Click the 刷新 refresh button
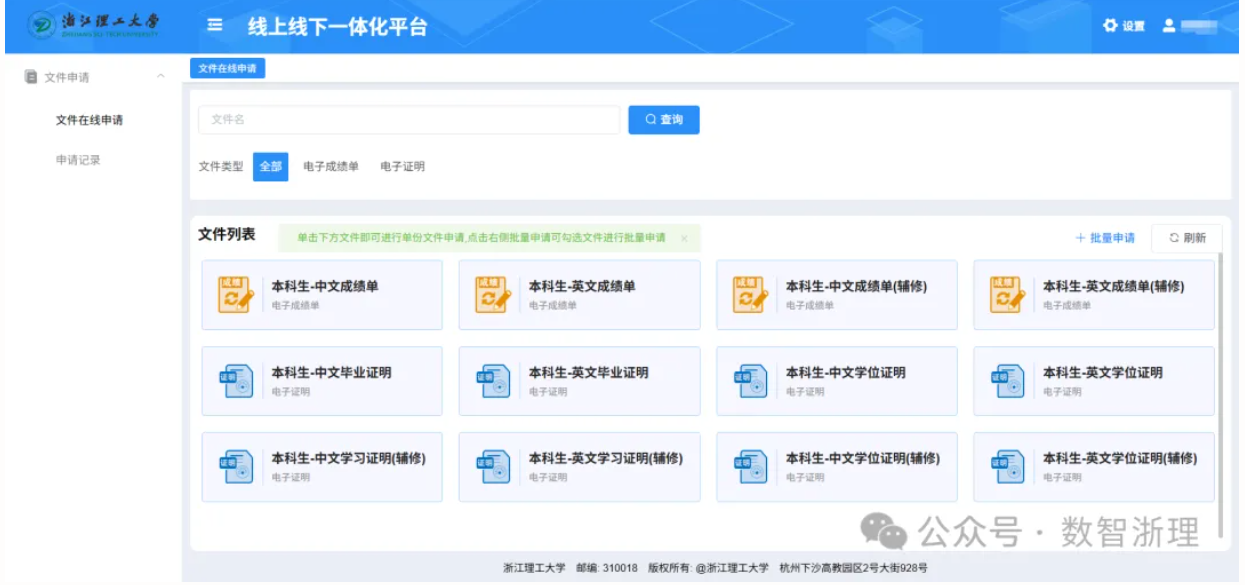Image resolution: width=1245 pixels, height=585 pixels. click(x=1187, y=238)
